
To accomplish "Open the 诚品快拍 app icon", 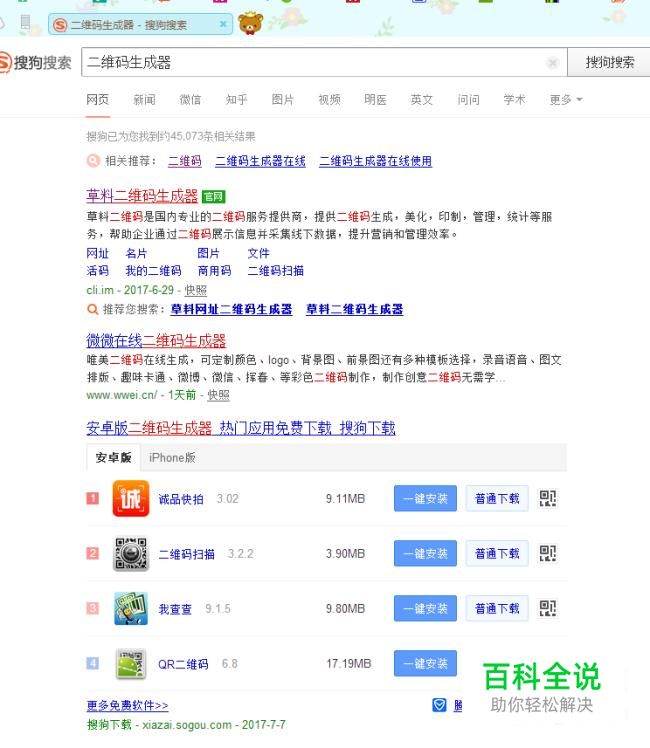I will (131, 499).
